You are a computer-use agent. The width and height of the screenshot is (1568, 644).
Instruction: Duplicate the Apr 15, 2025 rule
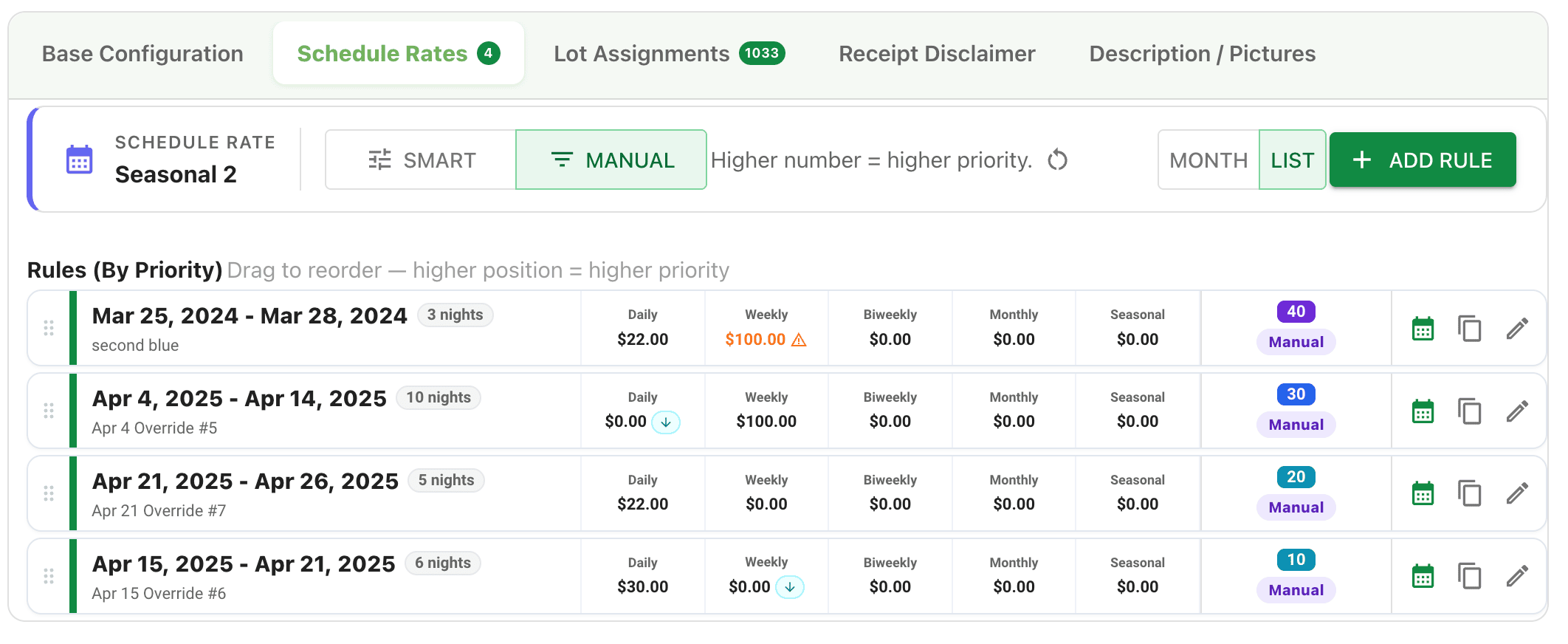(1469, 577)
